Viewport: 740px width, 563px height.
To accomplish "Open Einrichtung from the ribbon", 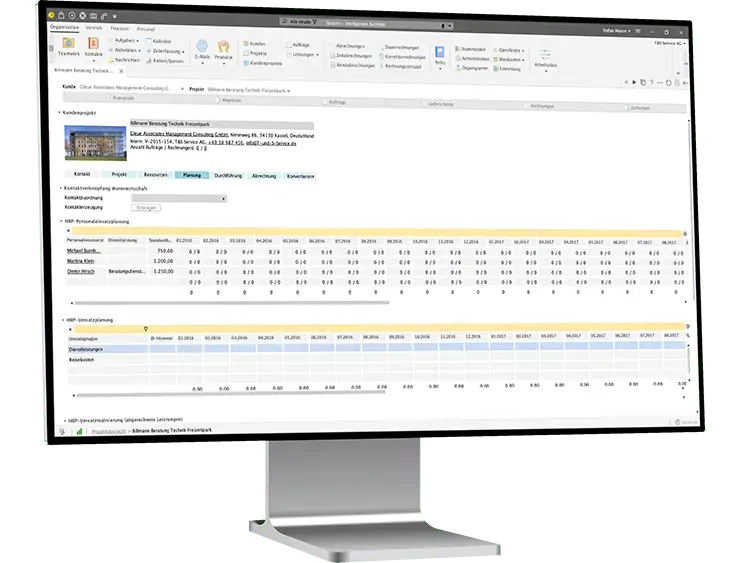I will [x=507, y=69].
